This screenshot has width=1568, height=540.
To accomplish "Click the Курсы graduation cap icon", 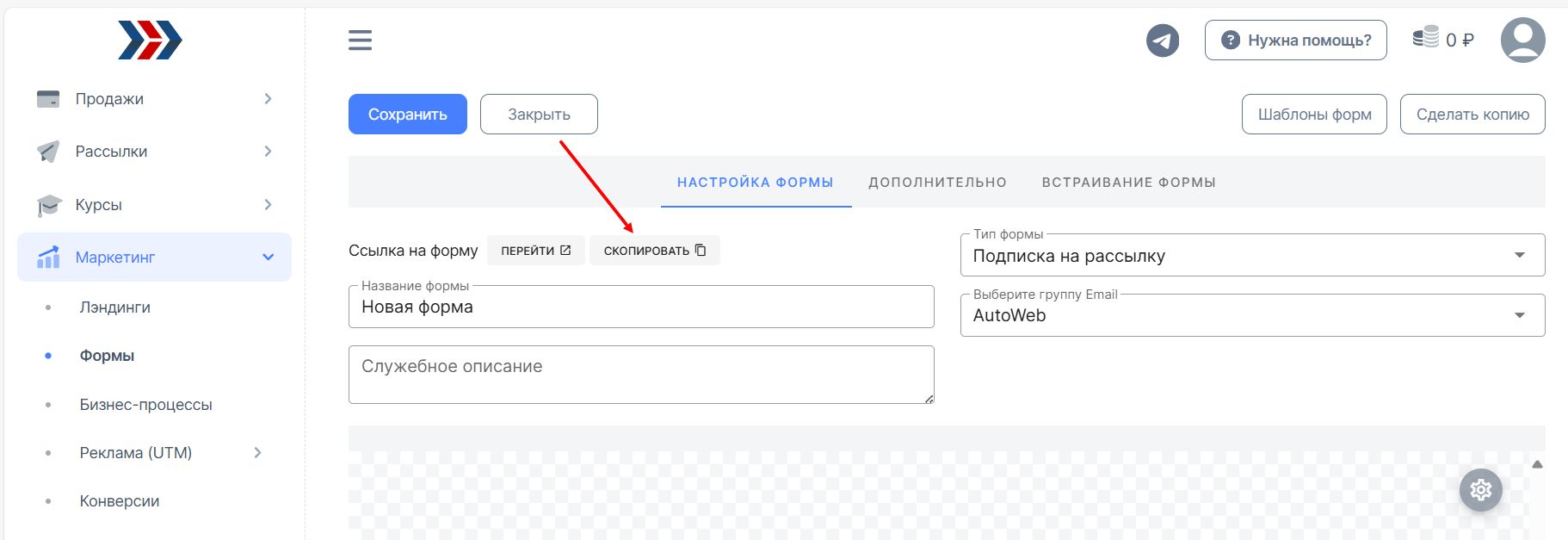I will (x=49, y=205).
